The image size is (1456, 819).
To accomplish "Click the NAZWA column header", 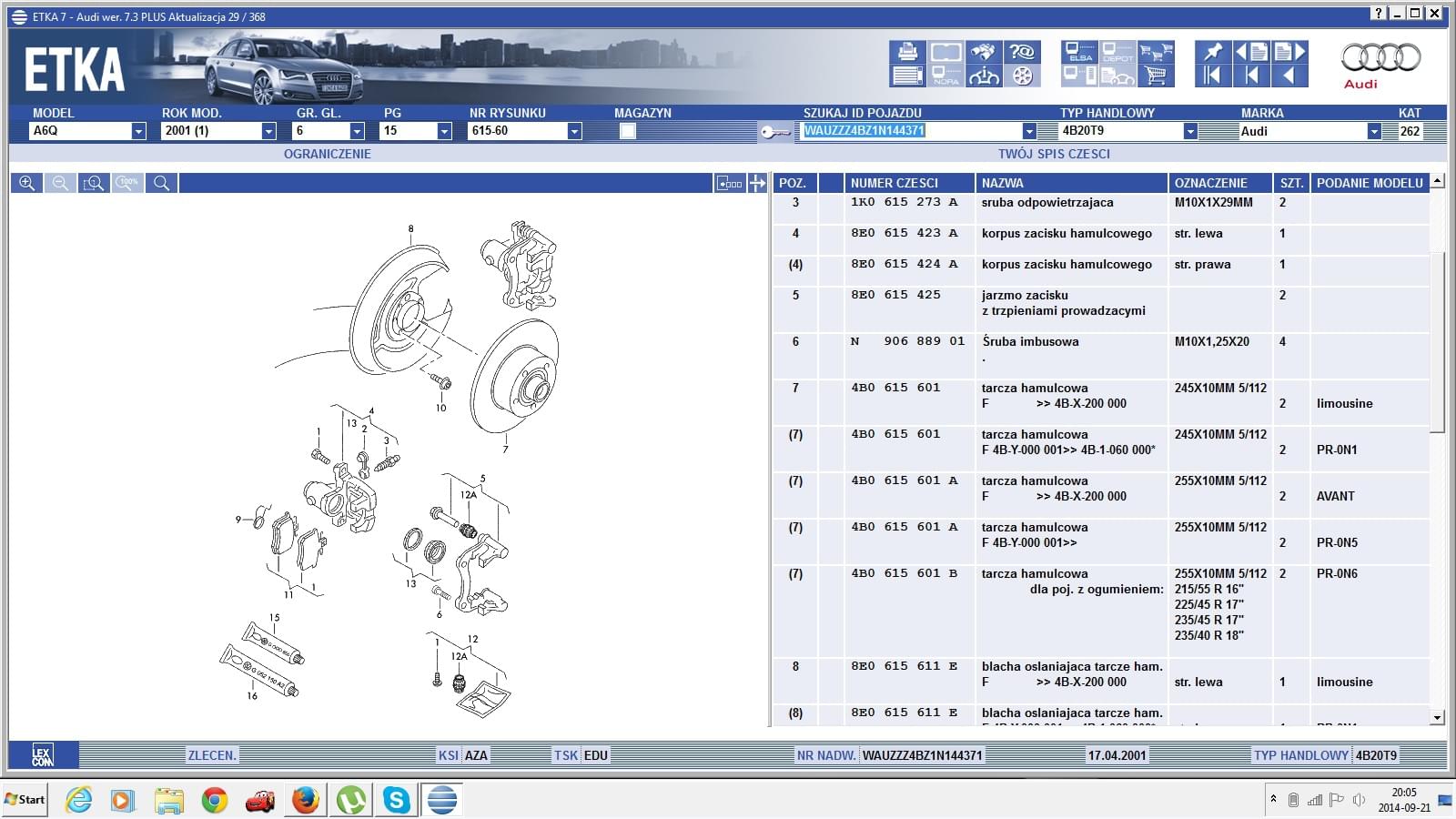I will (1071, 183).
